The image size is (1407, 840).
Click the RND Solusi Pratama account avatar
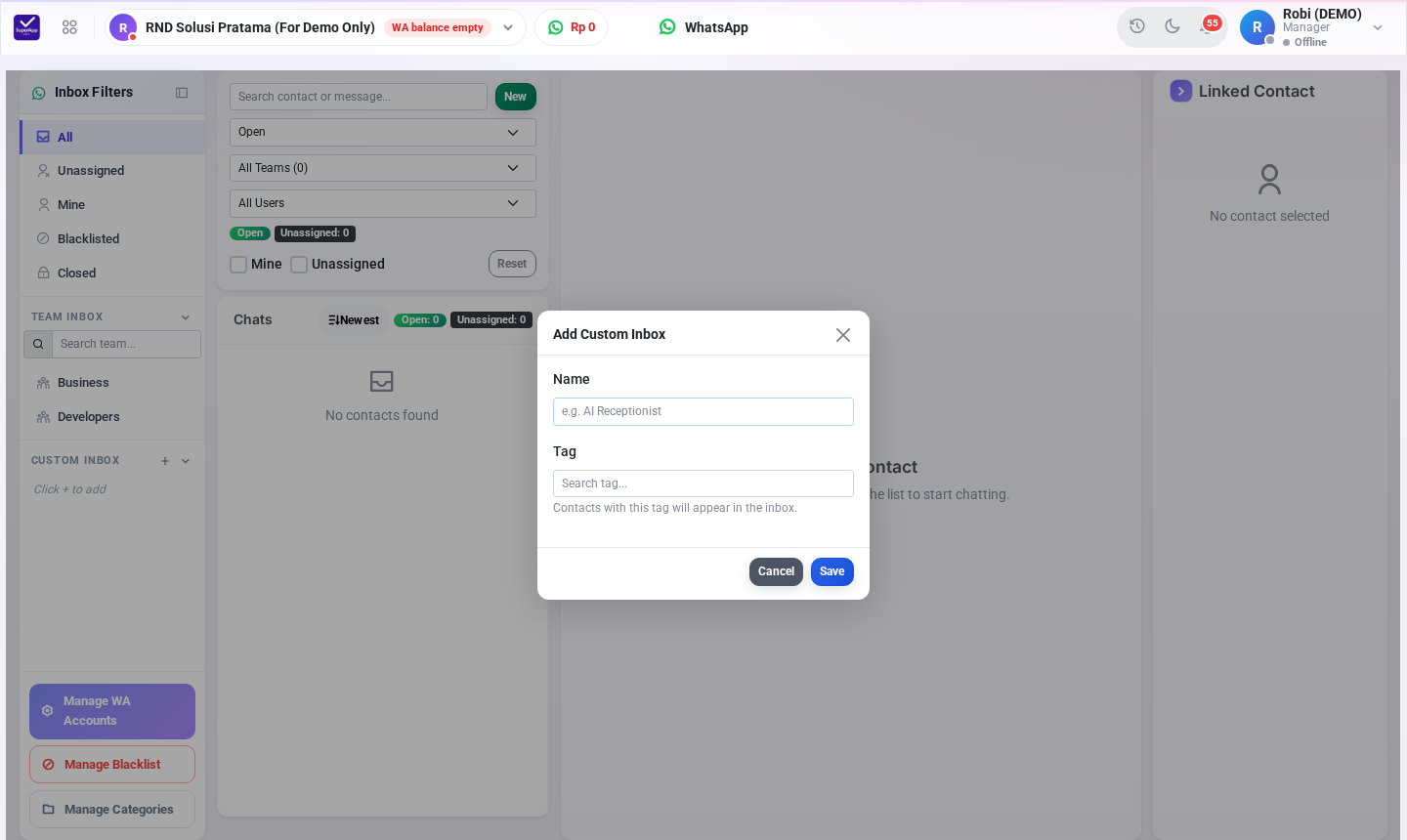123,27
